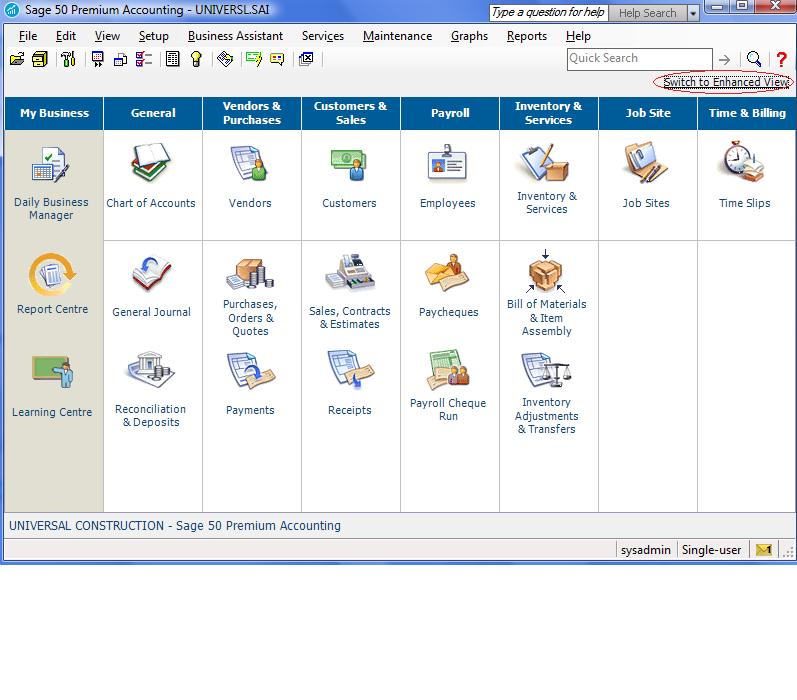Open Job Sites
This screenshot has width=797, height=700.
[646, 176]
